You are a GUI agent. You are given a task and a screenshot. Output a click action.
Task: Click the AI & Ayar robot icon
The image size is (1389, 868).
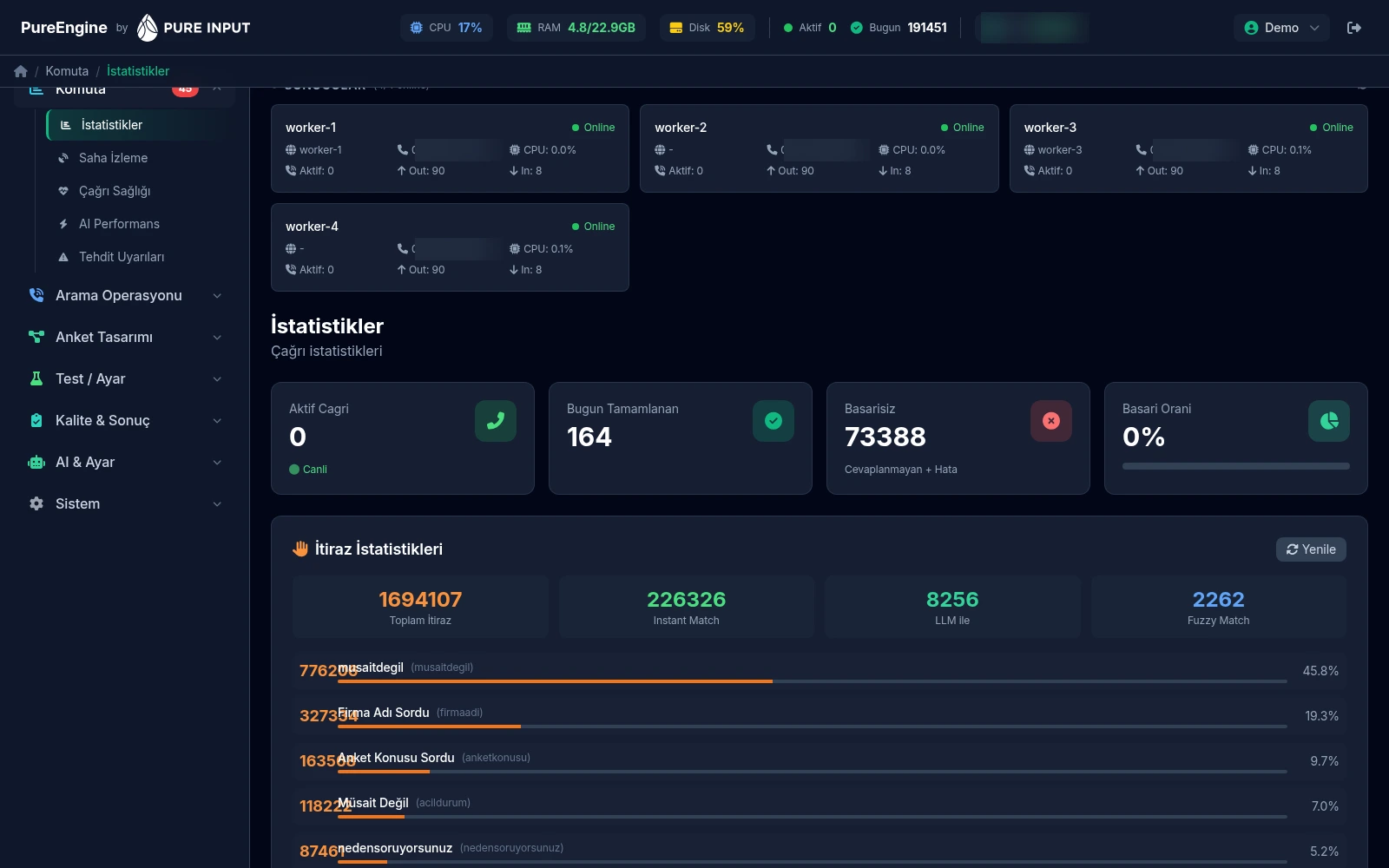36,462
